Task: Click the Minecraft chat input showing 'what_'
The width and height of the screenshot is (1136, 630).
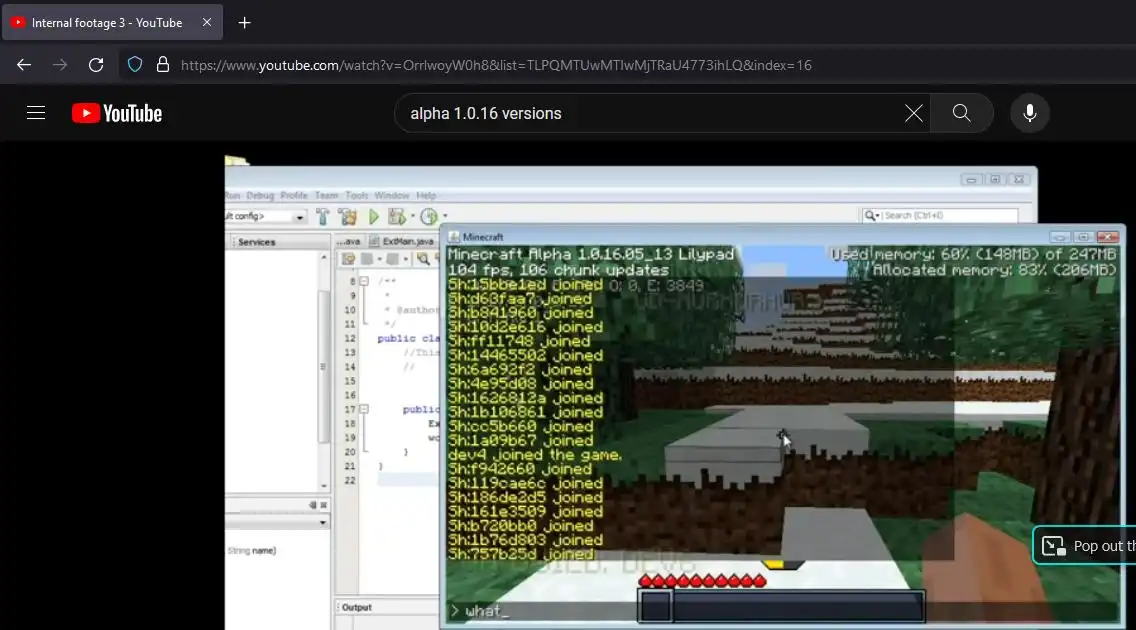Action: click(x=782, y=611)
